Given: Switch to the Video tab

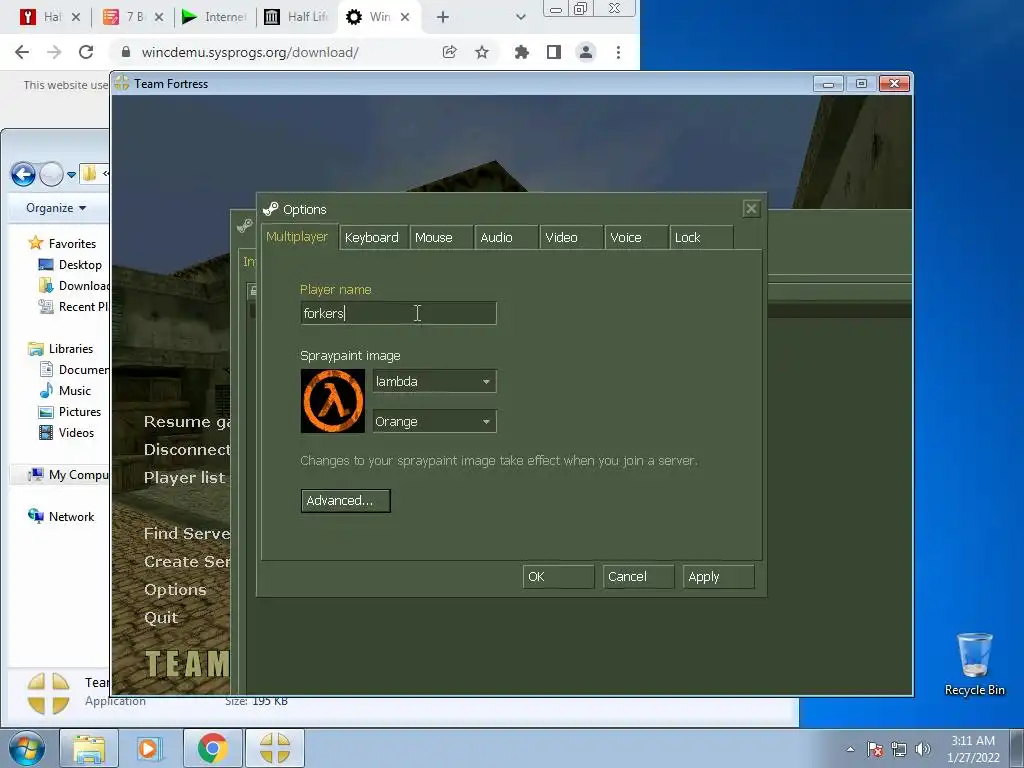Looking at the screenshot, I should click(x=571, y=238).
